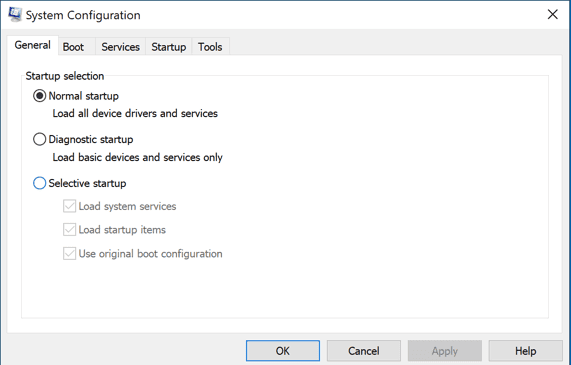
Task: Toggle Use original boot configuration checkbox
Action: coord(69,254)
